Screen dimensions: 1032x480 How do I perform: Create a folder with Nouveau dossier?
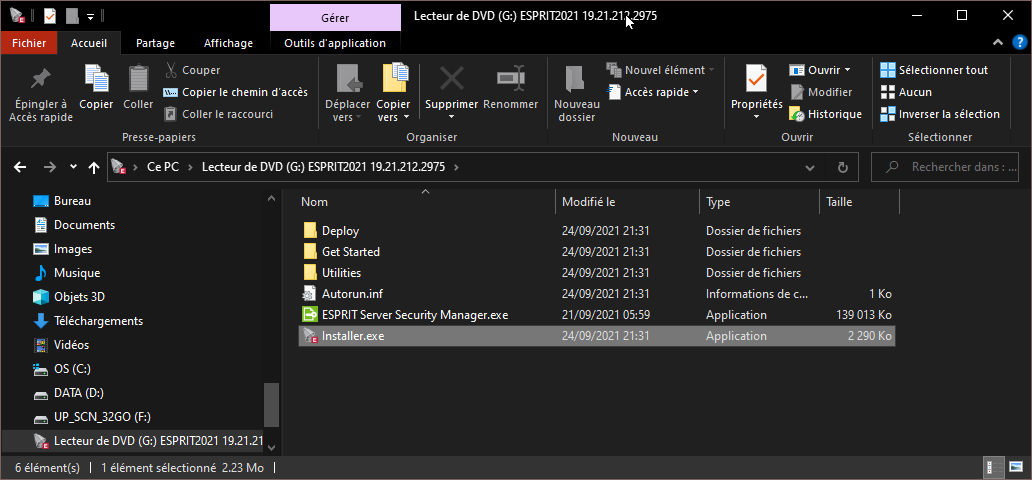[x=576, y=79]
